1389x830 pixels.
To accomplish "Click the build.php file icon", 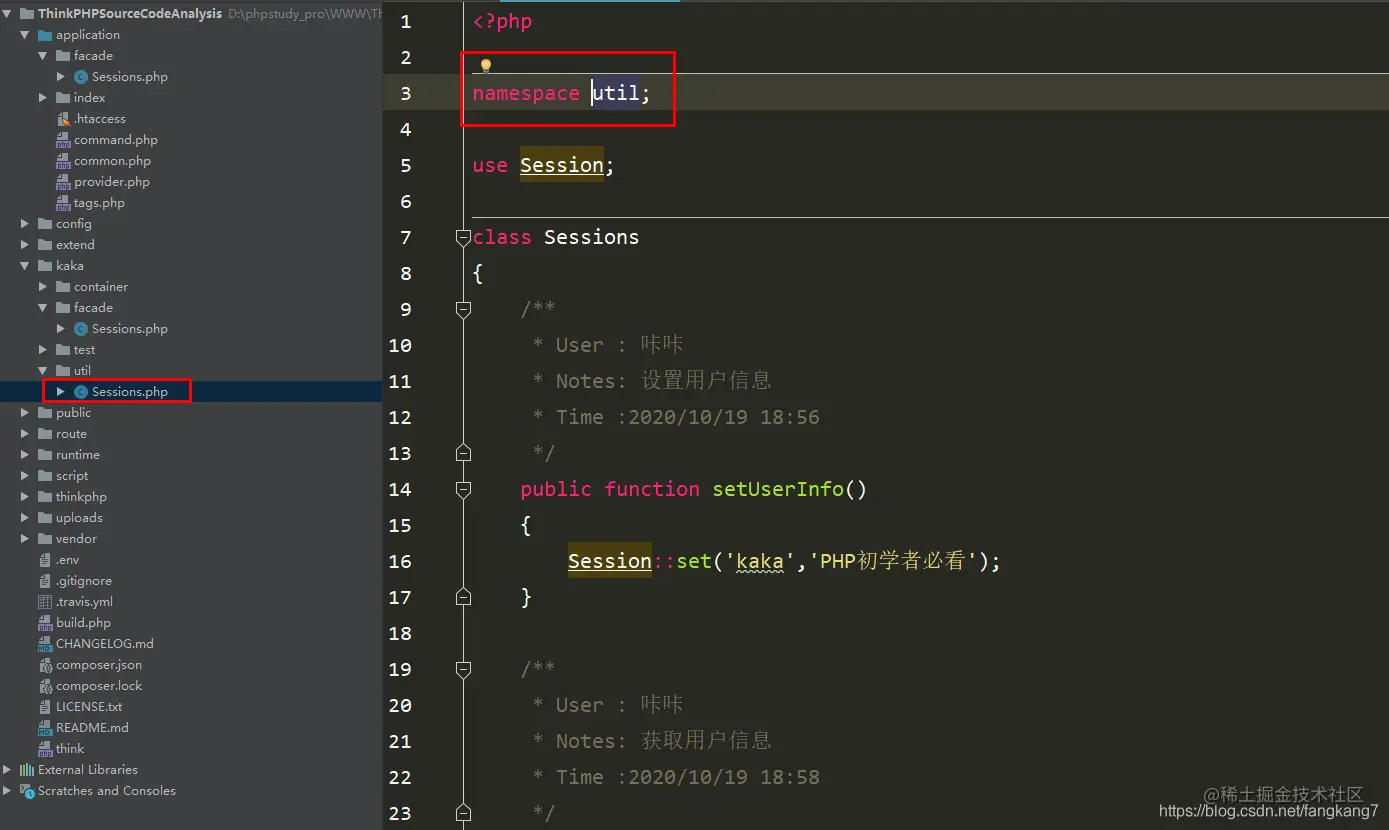I will [x=45, y=623].
